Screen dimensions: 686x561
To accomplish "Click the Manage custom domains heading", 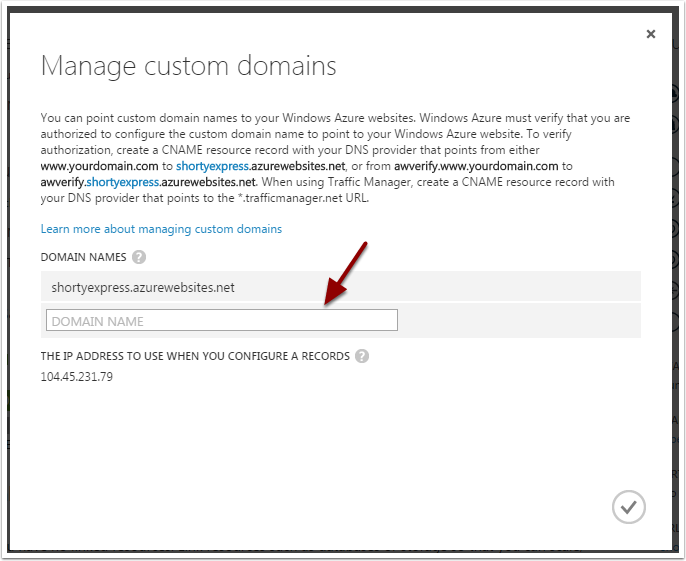I will pos(189,66).
